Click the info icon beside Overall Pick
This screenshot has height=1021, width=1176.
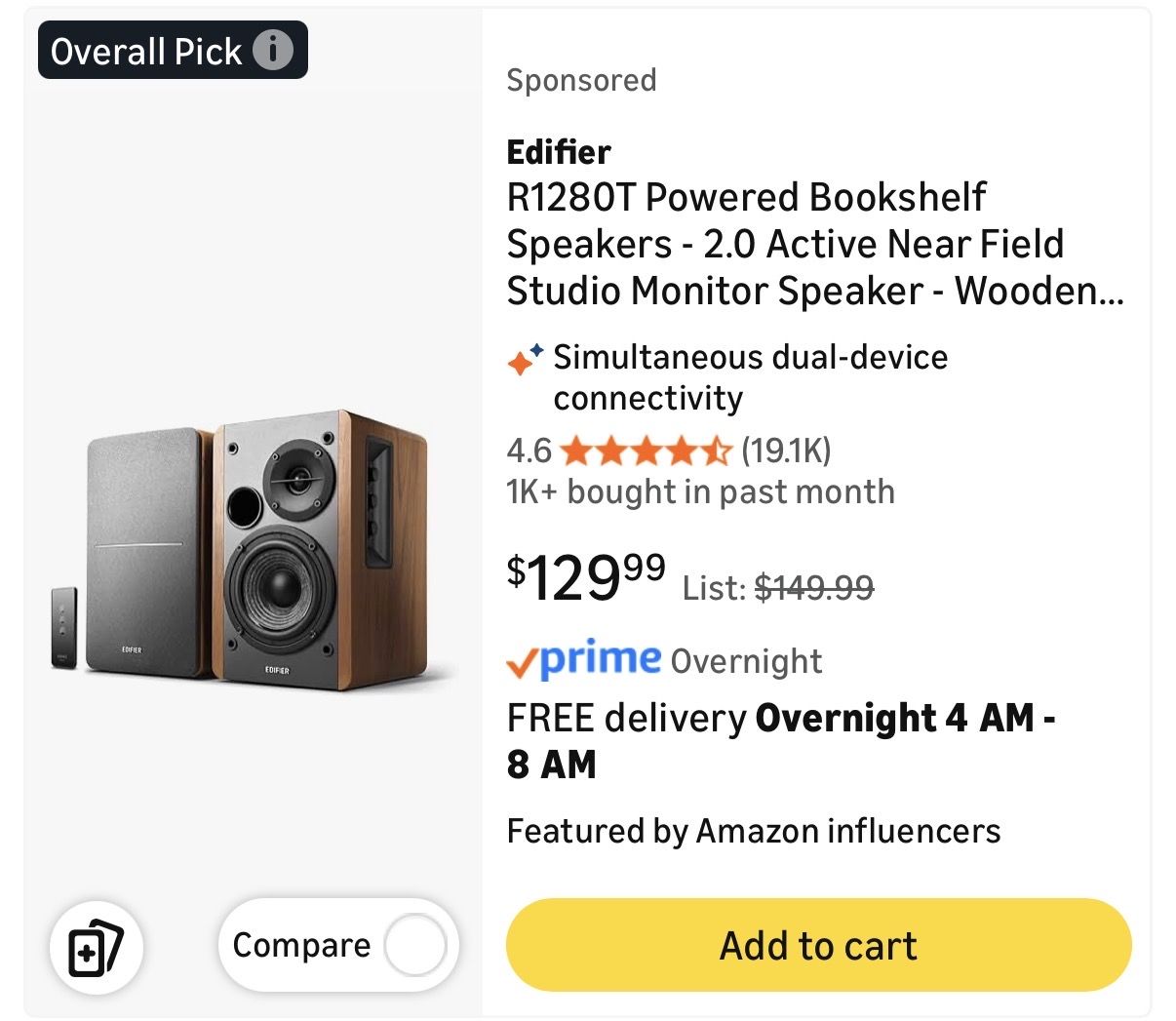tap(273, 50)
